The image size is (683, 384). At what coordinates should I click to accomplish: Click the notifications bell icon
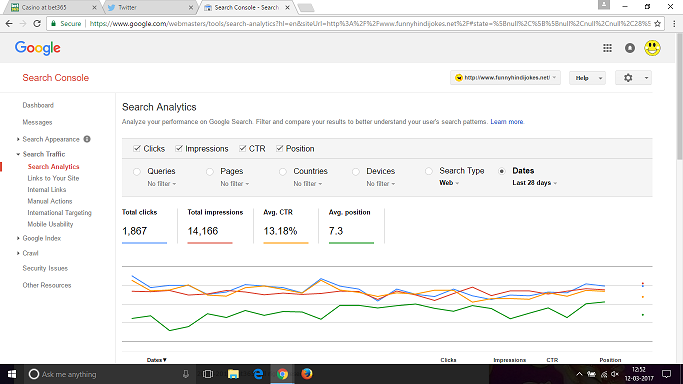pyautogui.click(x=630, y=48)
